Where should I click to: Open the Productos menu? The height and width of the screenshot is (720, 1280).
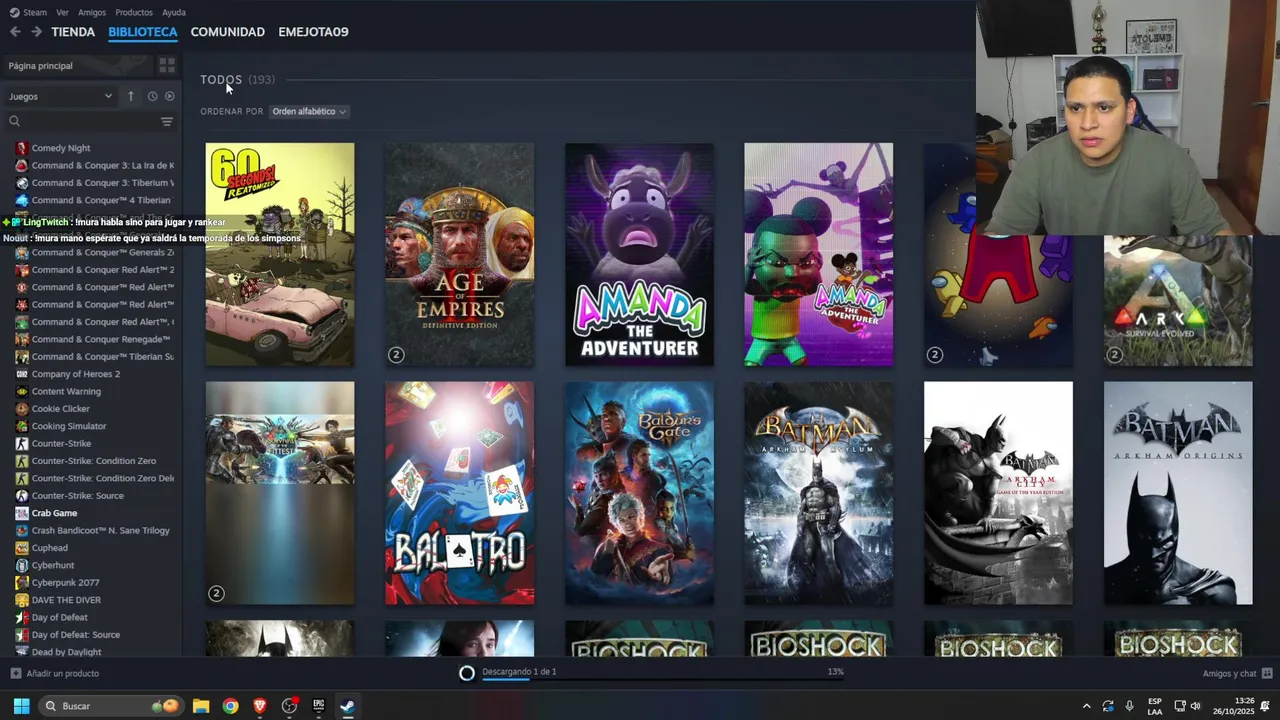134,12
